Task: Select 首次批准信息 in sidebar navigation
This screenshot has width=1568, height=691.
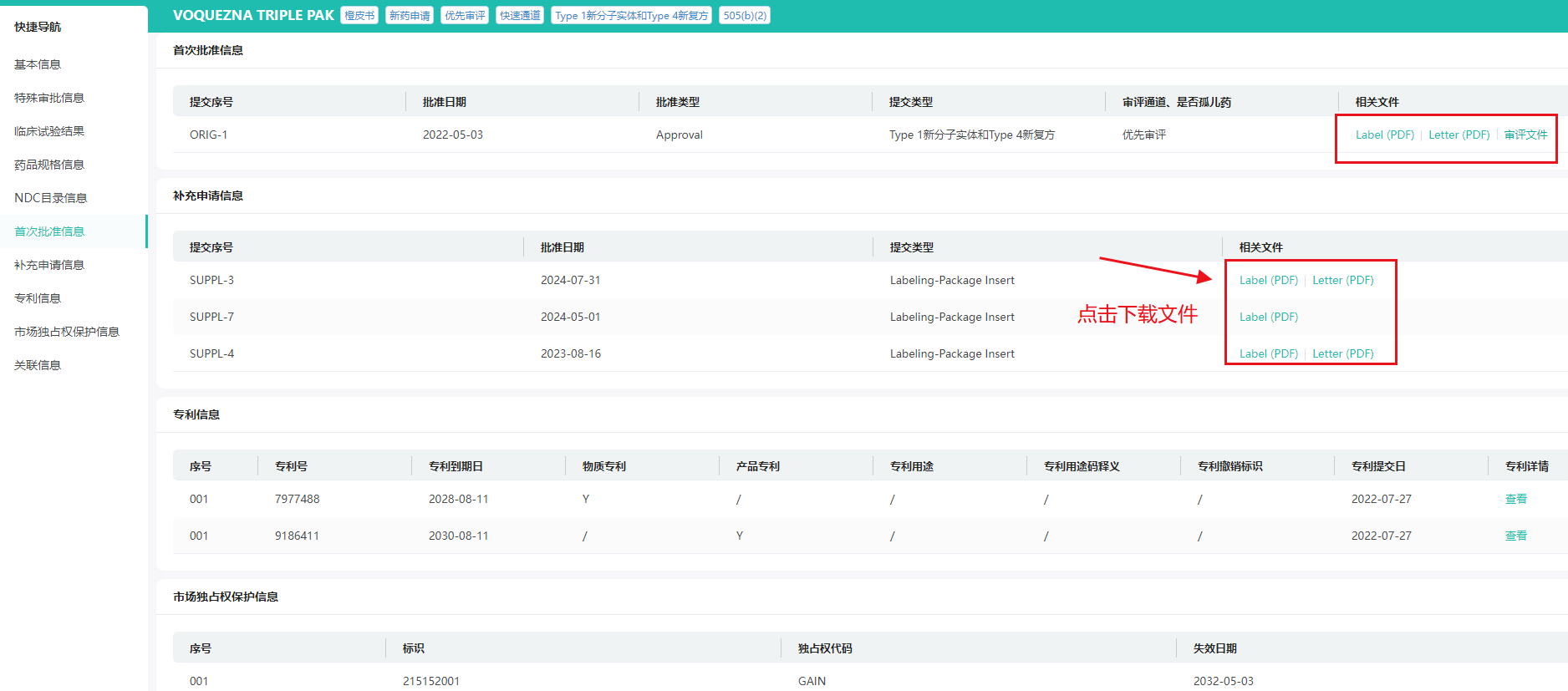Action: (x=49, y=231)
